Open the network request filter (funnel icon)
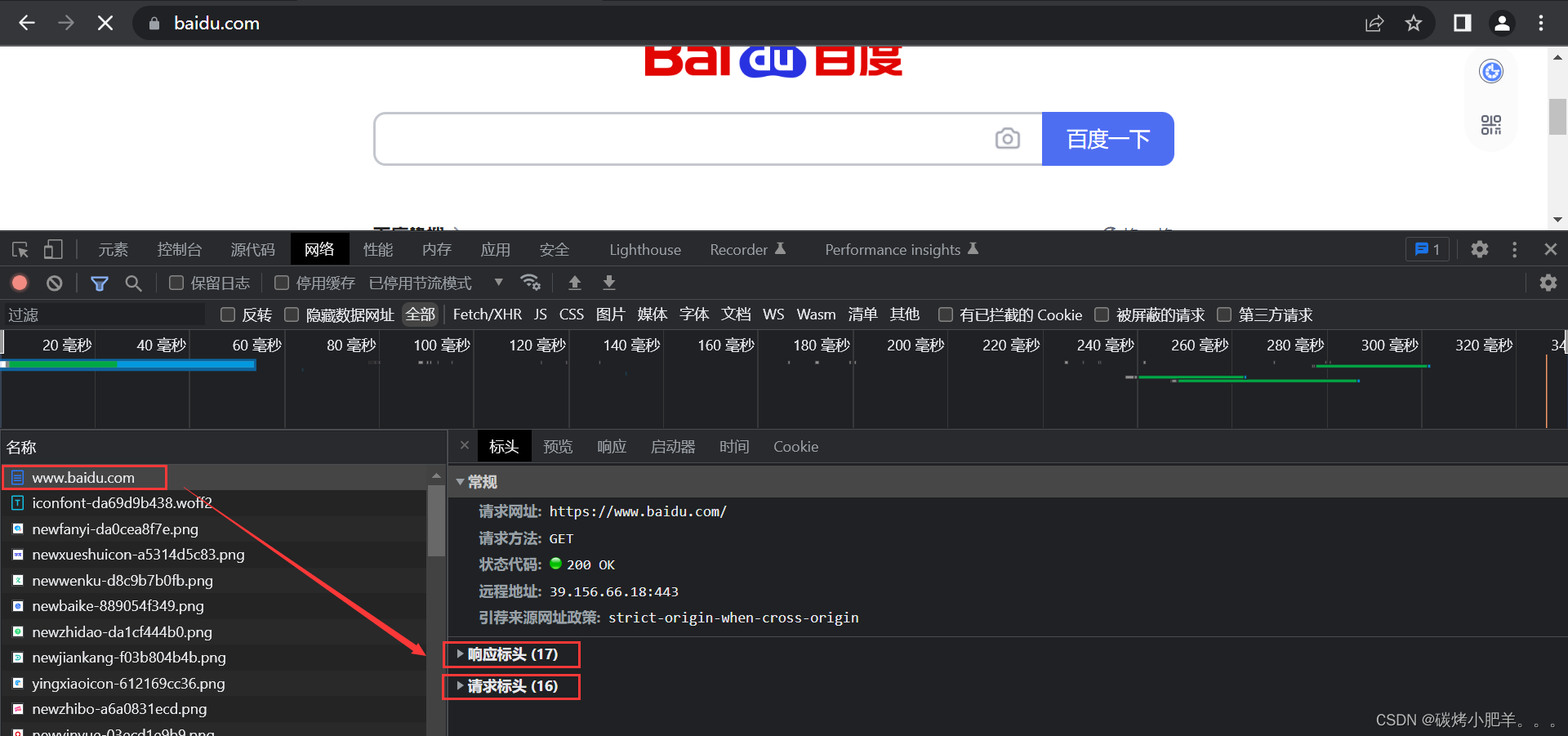Viewport: 1568px width, 736px height. click(100, 283)
